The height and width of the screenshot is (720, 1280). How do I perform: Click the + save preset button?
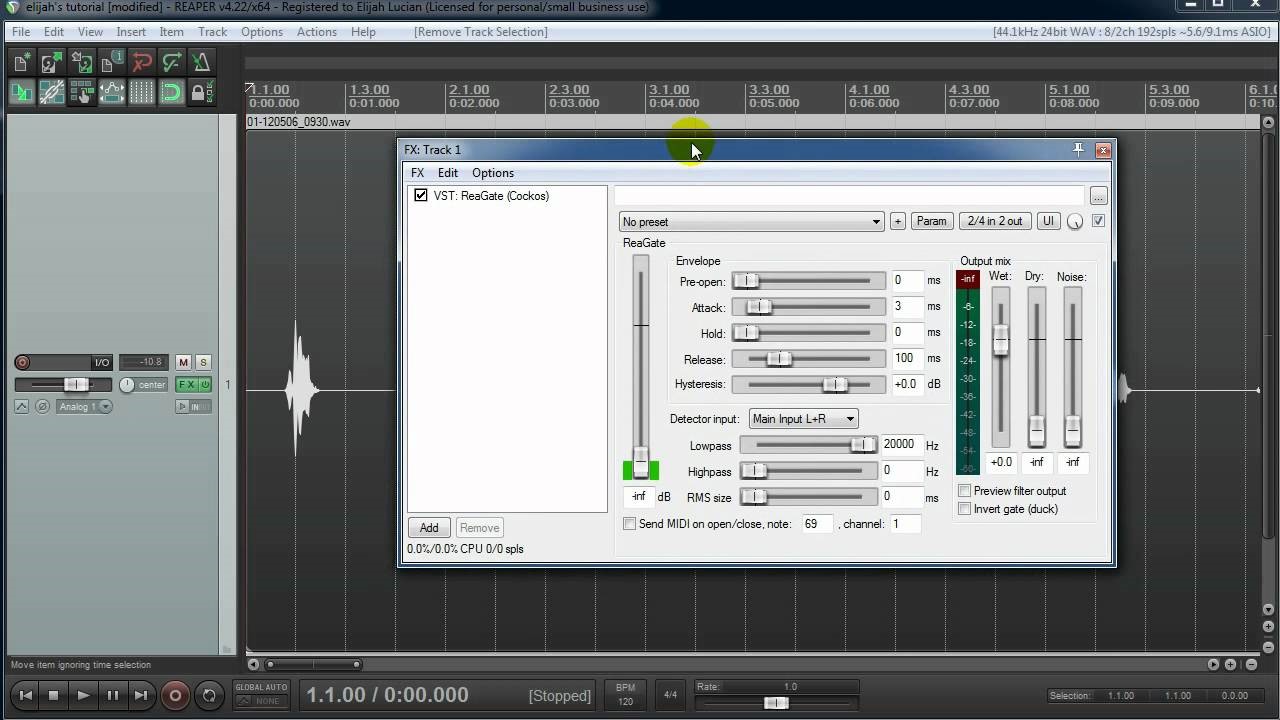tap(897, 222)
